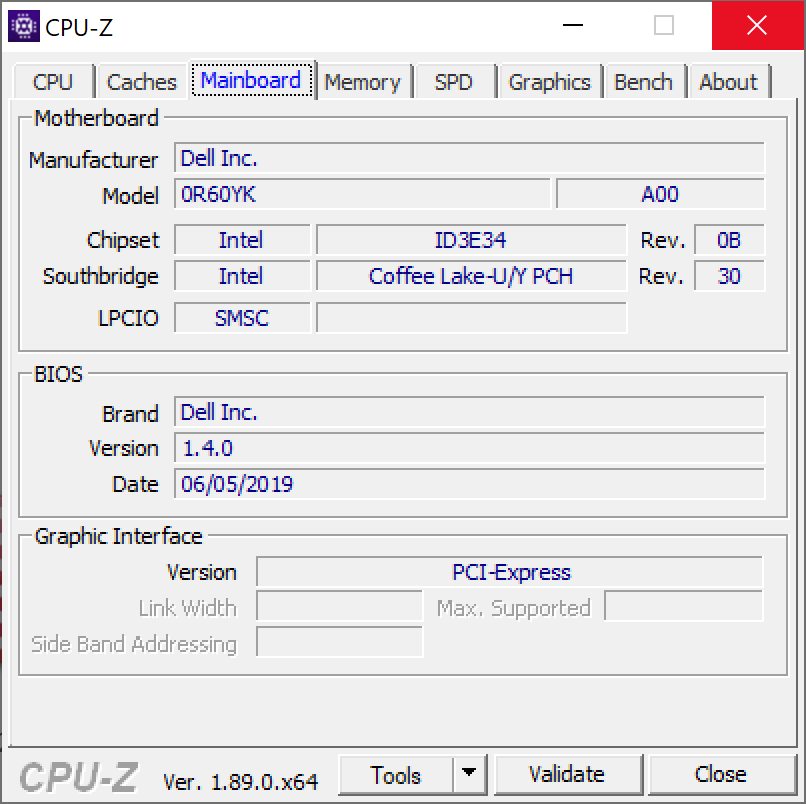Open the About tab
Viewport: 806px width, 804px height.
[728, 82]
